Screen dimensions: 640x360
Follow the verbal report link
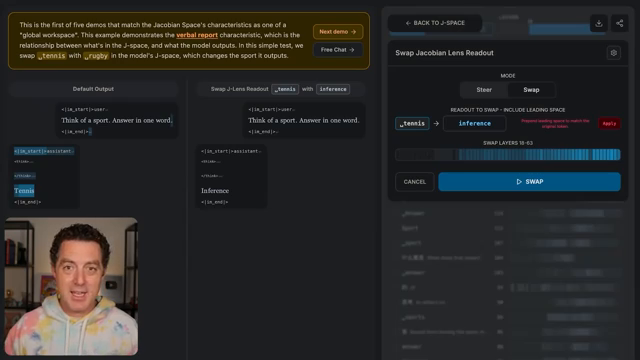[197, 35]
